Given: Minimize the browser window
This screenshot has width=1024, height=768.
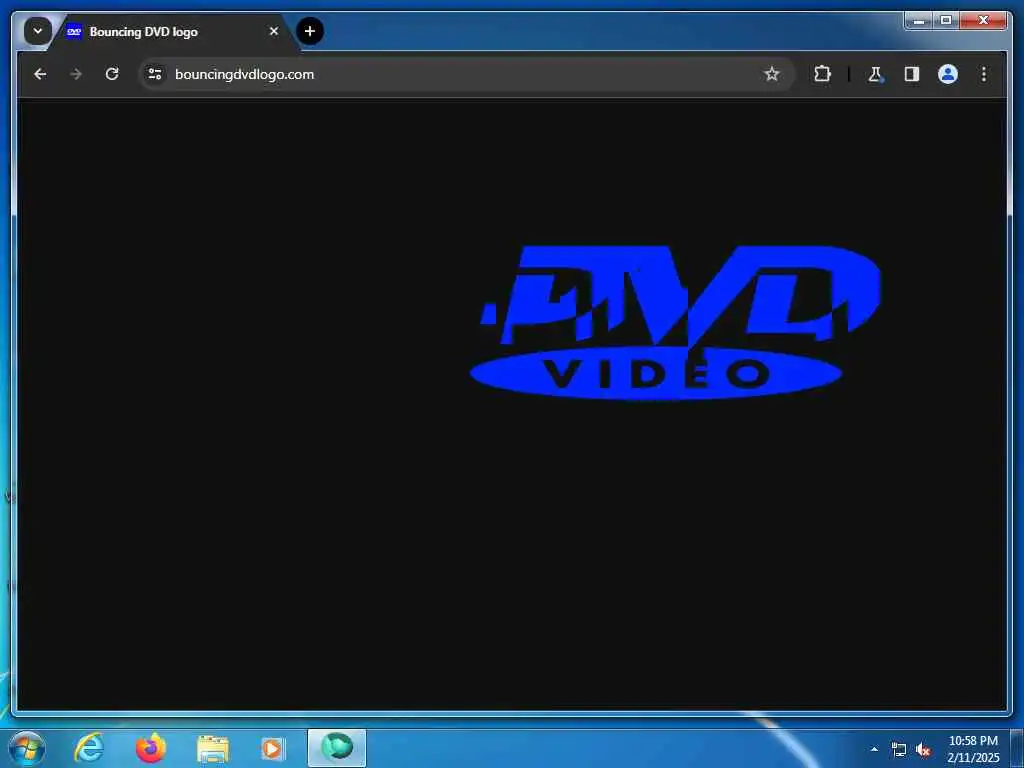Looking at the screenshot, I should pos(919,21).
